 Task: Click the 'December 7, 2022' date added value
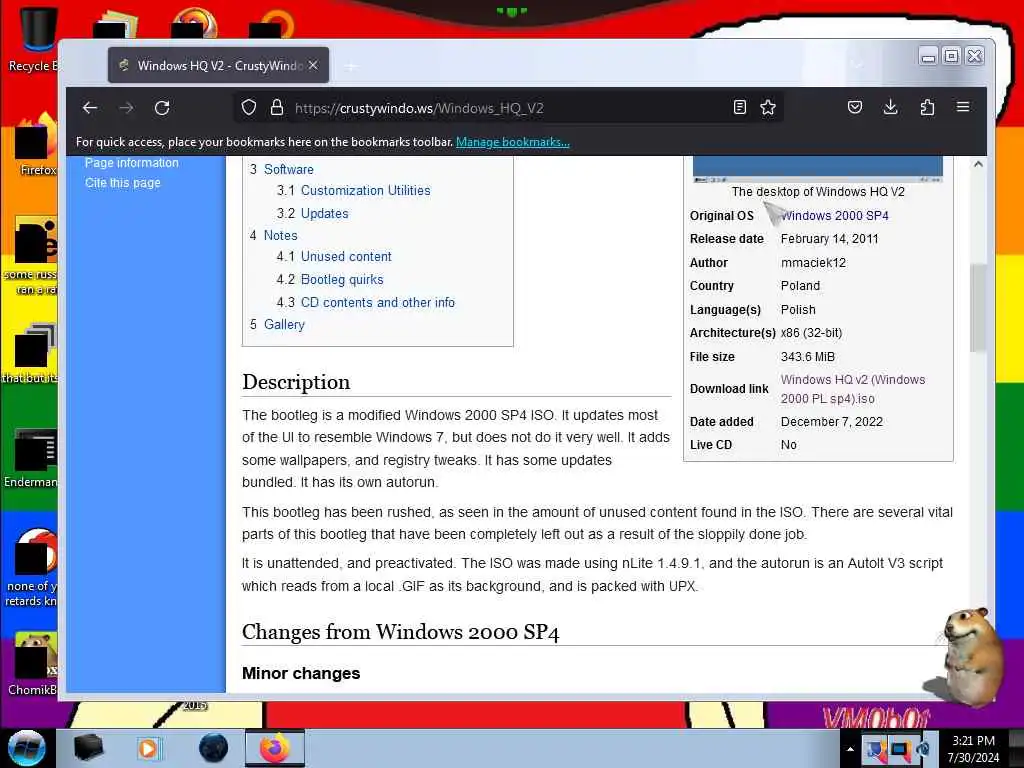831,422
